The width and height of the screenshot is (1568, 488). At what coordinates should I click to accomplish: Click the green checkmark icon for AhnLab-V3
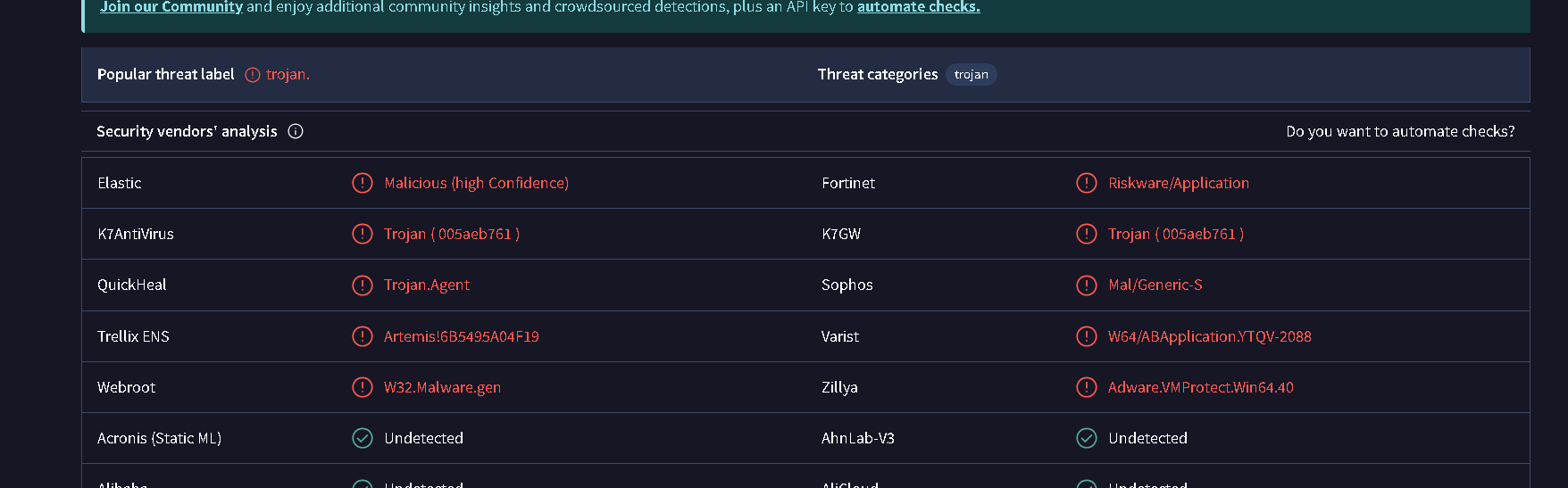click(x=1087, y=438)
